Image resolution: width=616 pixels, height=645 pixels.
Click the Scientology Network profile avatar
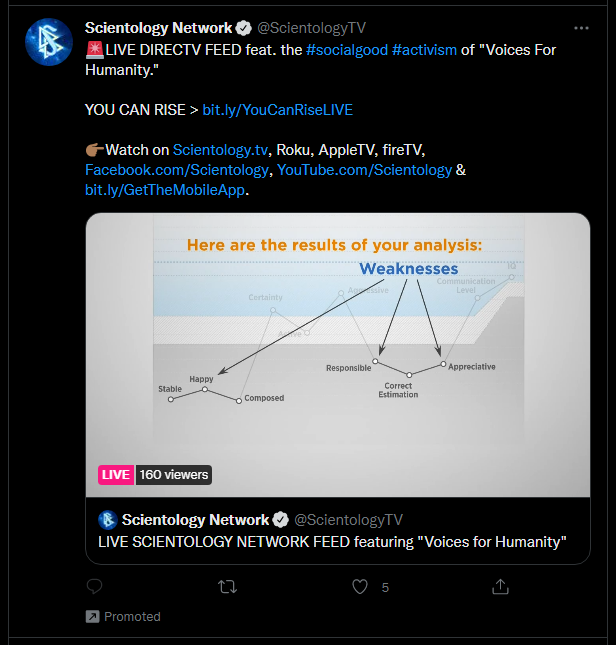tap(49, 42)
